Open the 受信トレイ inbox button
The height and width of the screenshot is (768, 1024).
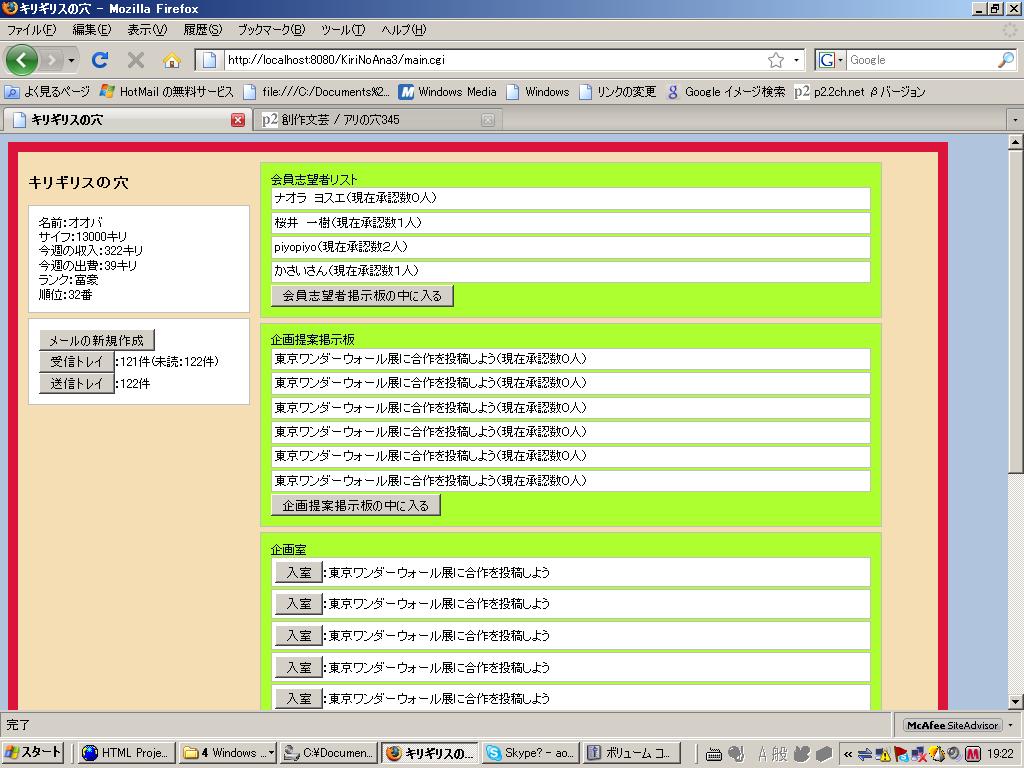click(77, 362)
